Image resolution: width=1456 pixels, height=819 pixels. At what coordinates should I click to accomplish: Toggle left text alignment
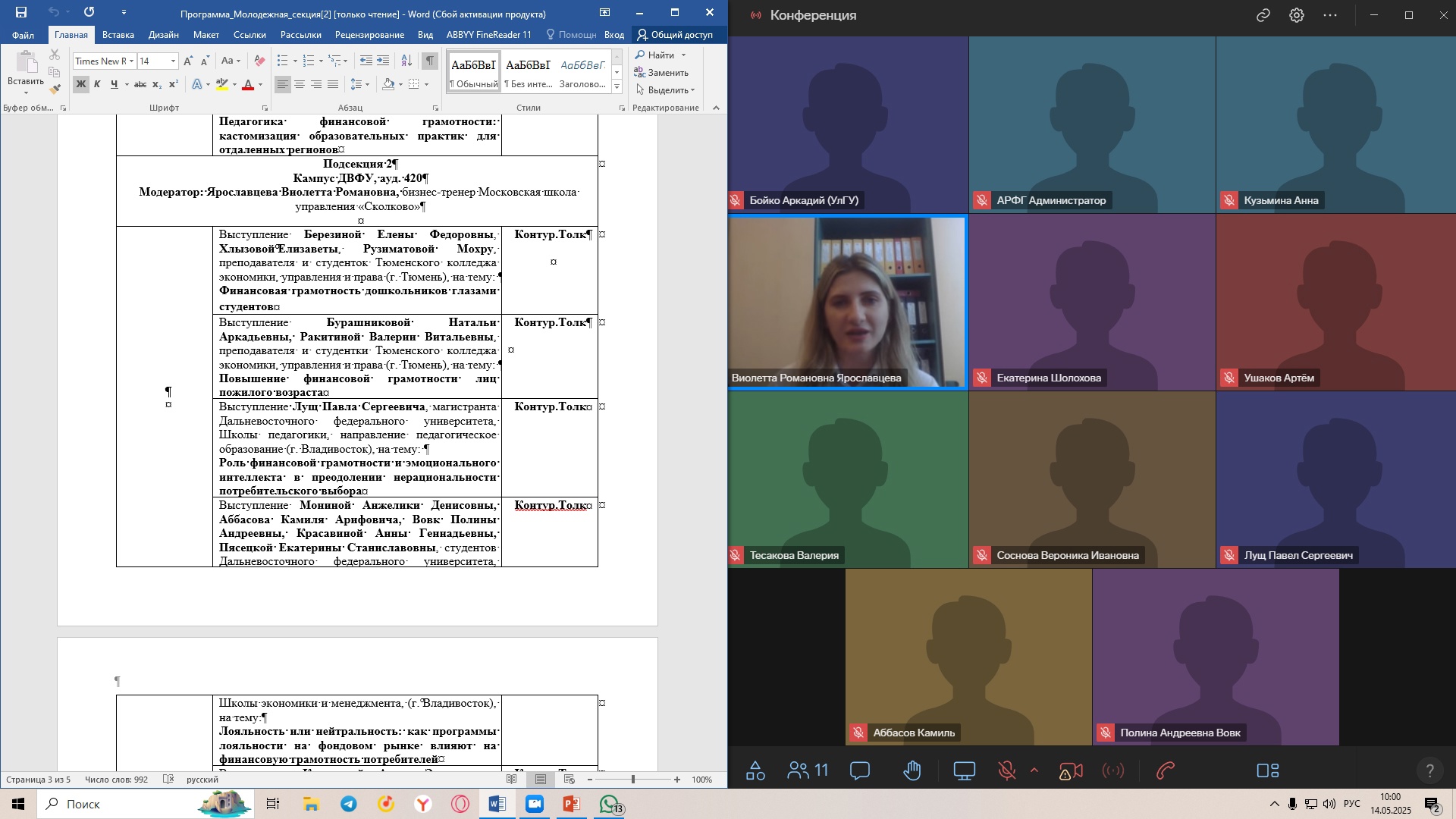click(x=282, y=84)
